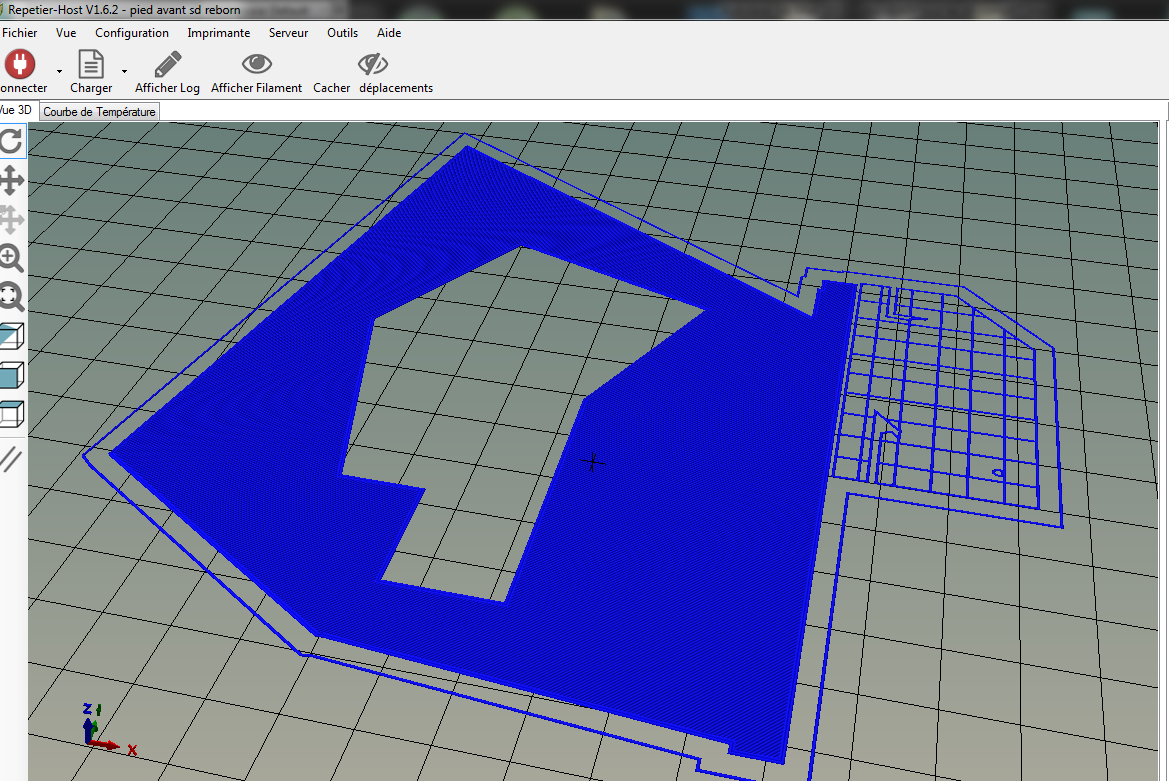Open the Imprimante menu
This screenshot has height=781, width=1169.
[218, 33]
